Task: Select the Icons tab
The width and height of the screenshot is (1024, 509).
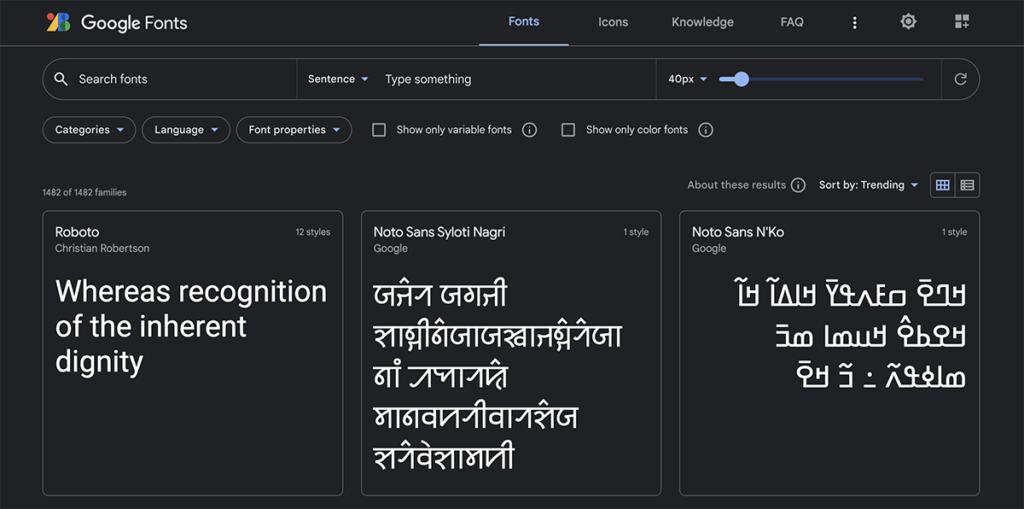Action: [x=613, y=22]
